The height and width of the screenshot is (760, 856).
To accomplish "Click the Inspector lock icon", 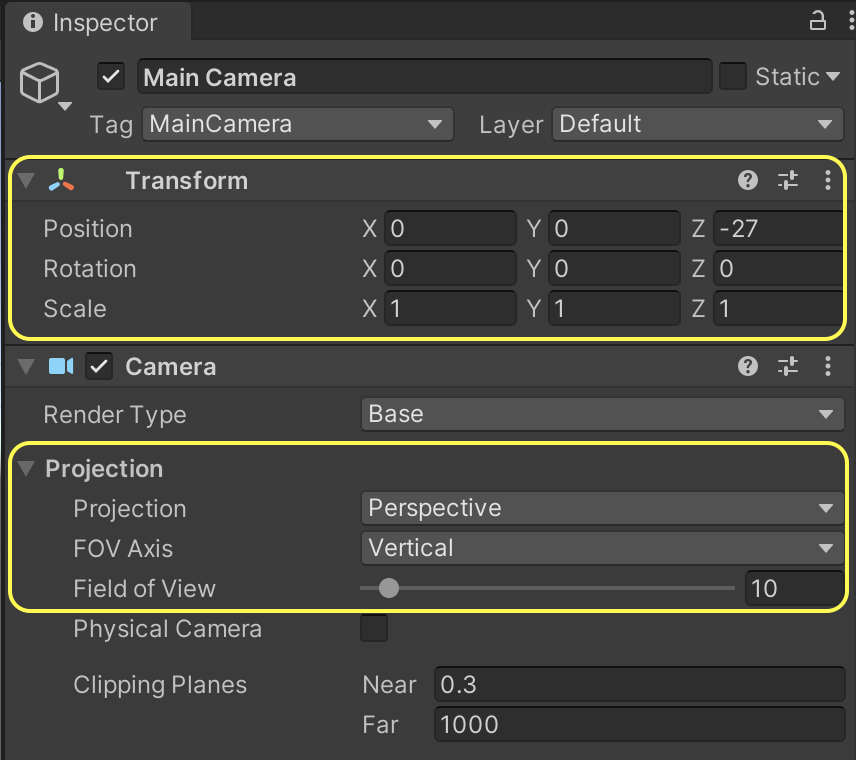I will click(x=817, y=21).
